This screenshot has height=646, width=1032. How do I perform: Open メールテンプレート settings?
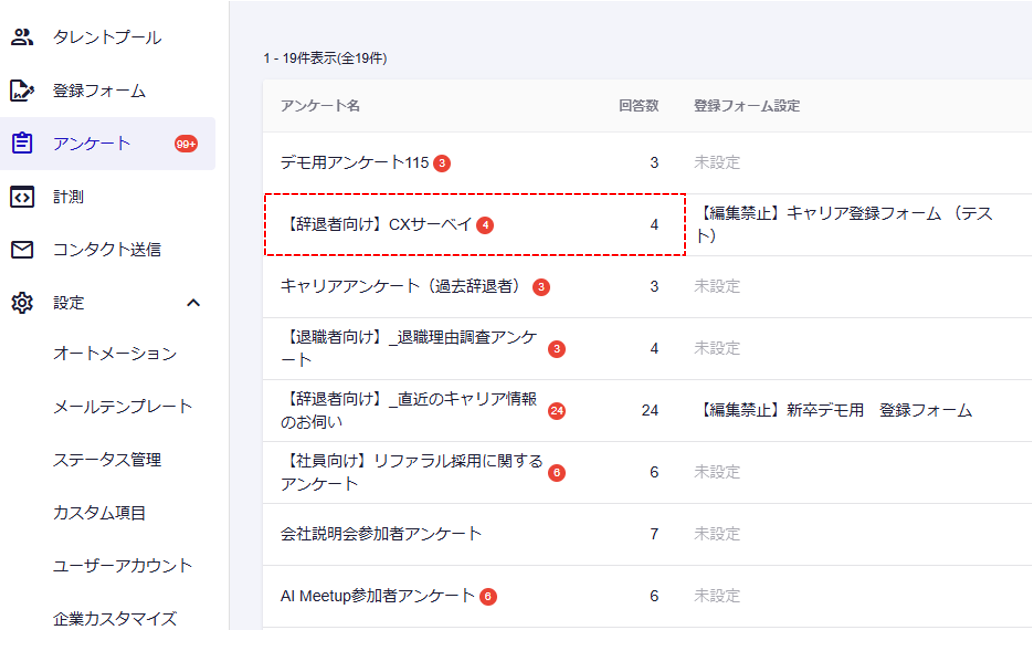click(x=122, y=407)
